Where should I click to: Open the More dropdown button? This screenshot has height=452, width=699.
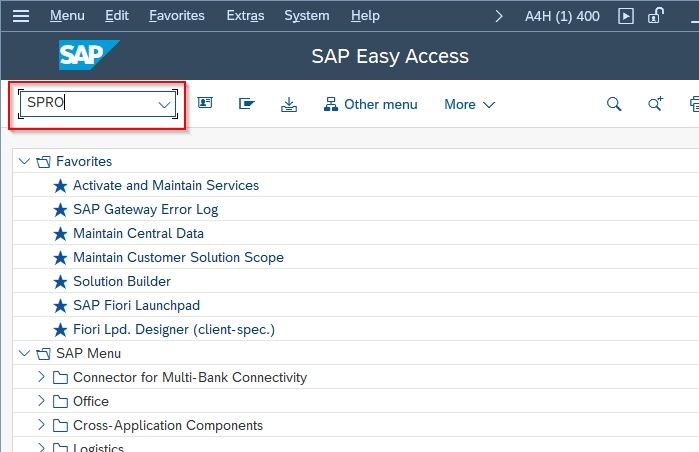pyautogui.click(x=469, y=104)
